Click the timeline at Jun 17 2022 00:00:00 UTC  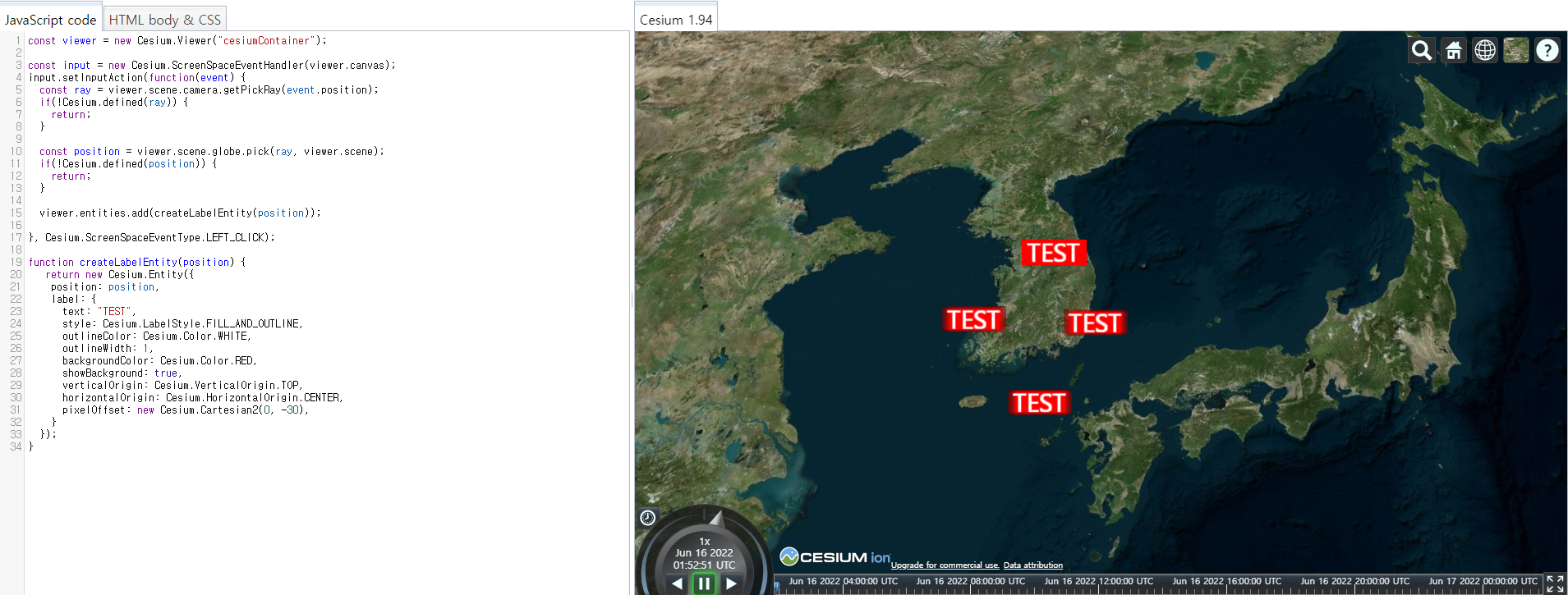(x=1483, y=581)
